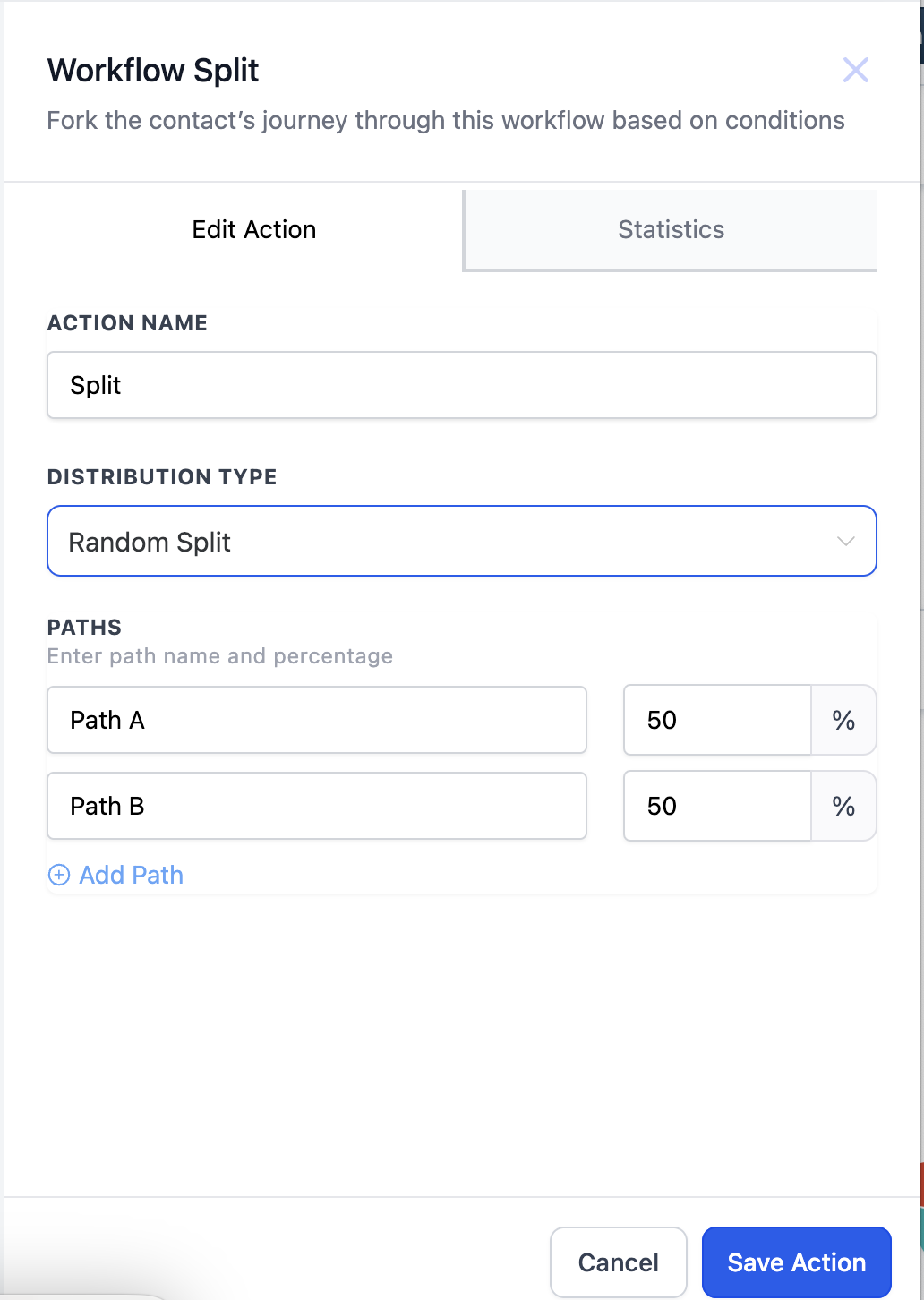This screenshot has height=1300, width=924.
Task: Select Path B percentage value field
Action: point(718,806)
